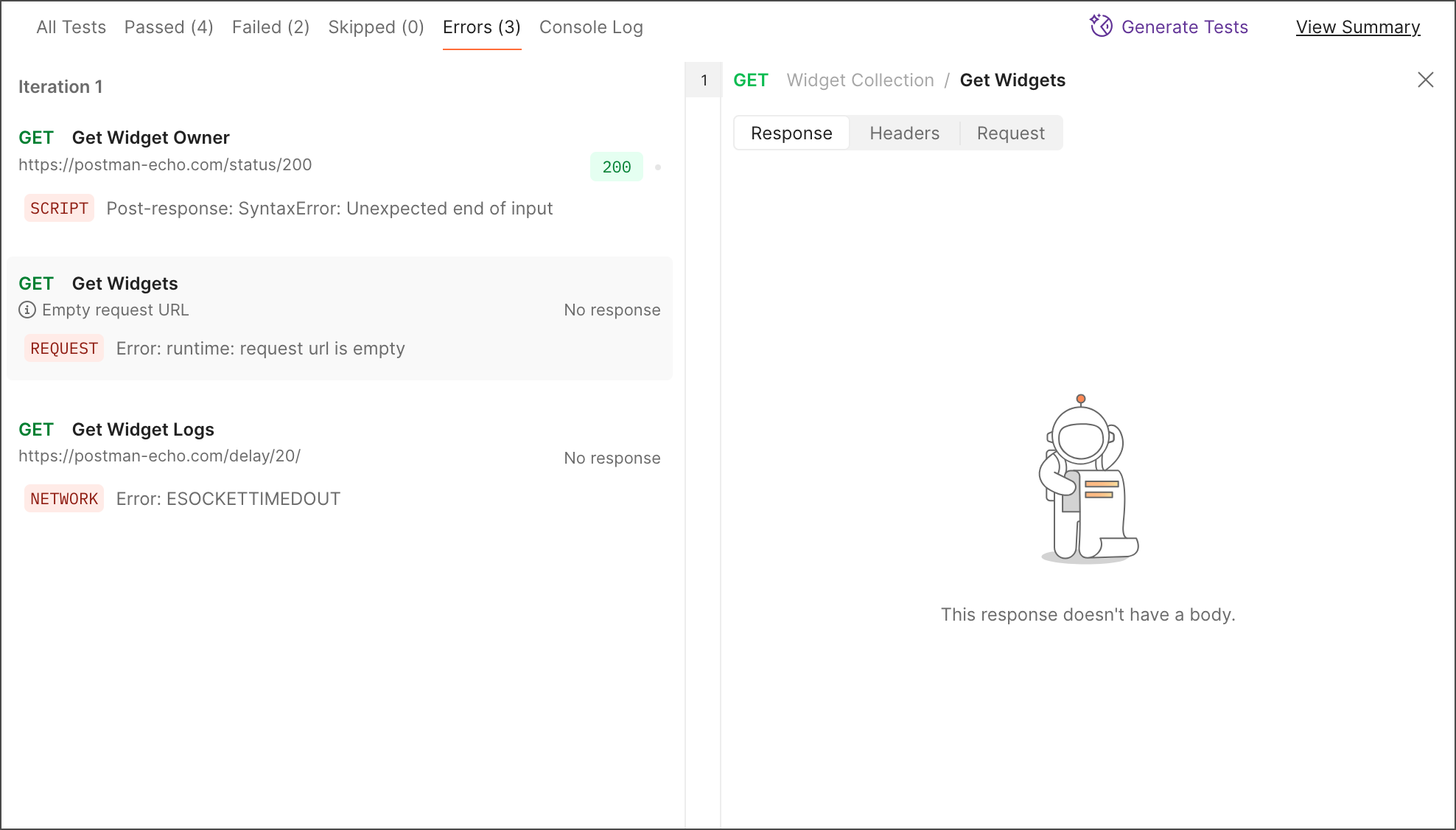Open the Console Log tab

coord(591,27)
